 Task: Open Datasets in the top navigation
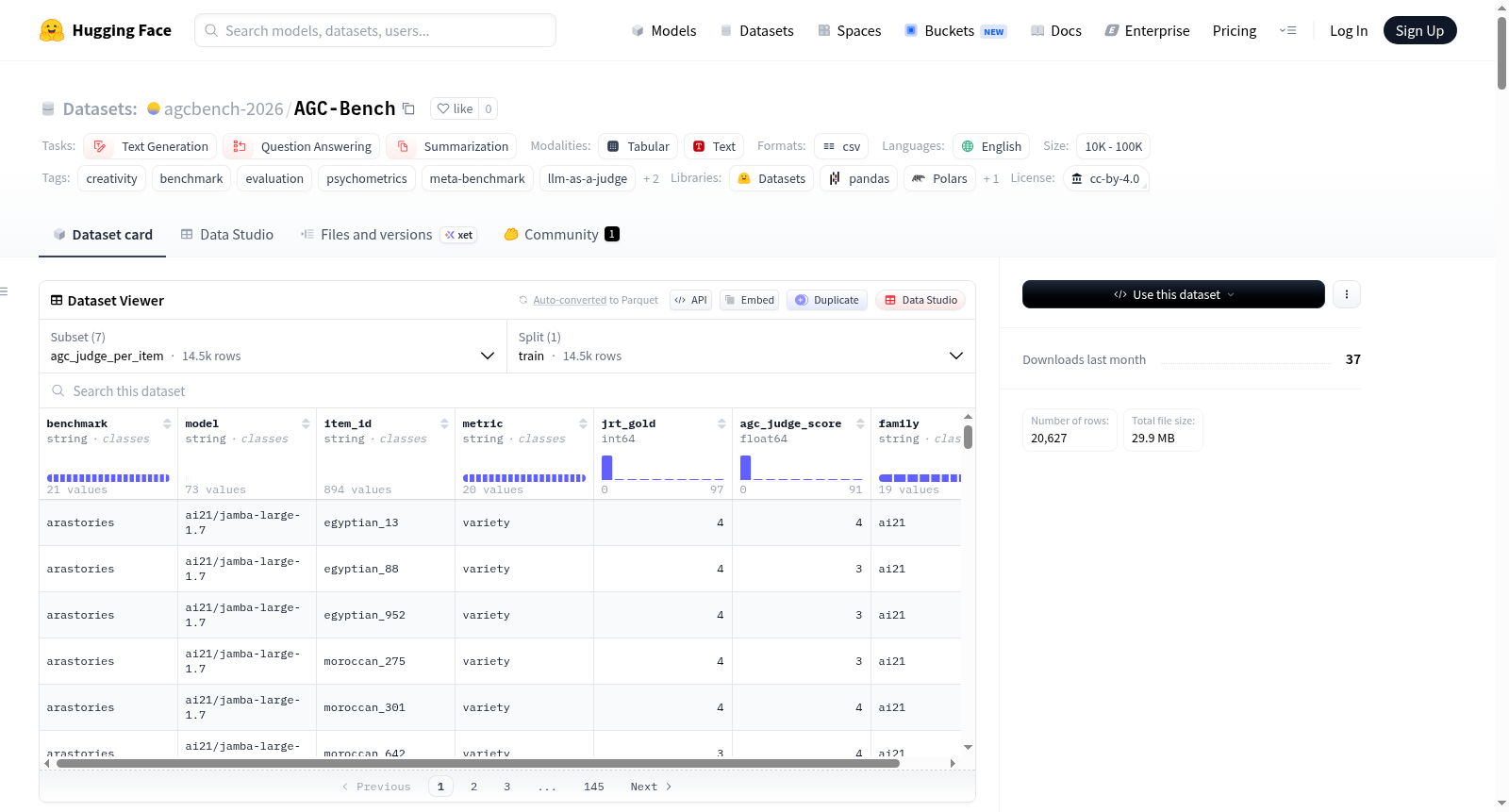pos(756,30)
